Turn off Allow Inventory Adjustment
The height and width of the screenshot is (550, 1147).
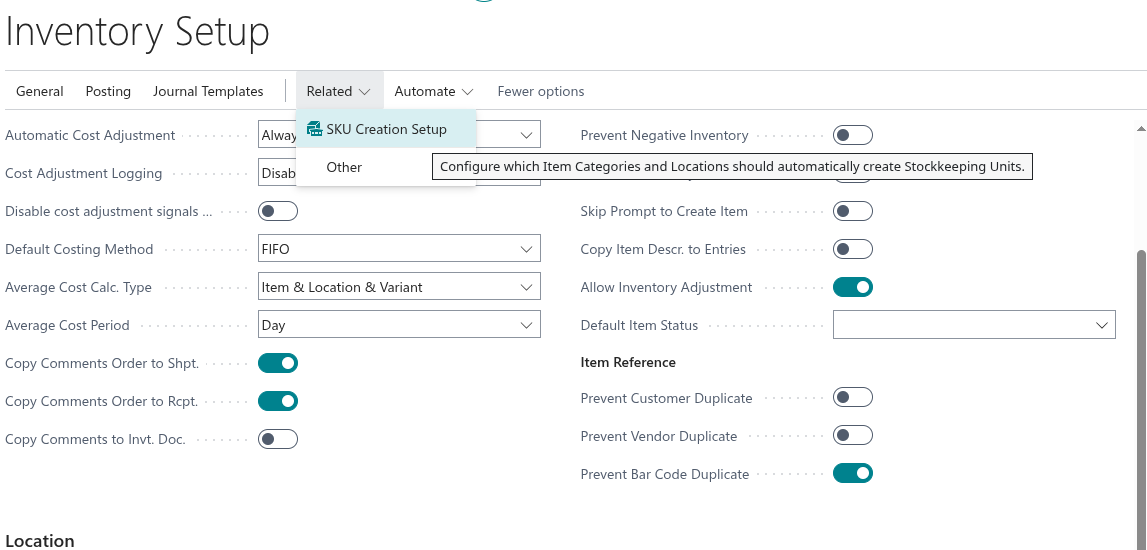pyautogui.click(x=852, y=287)
